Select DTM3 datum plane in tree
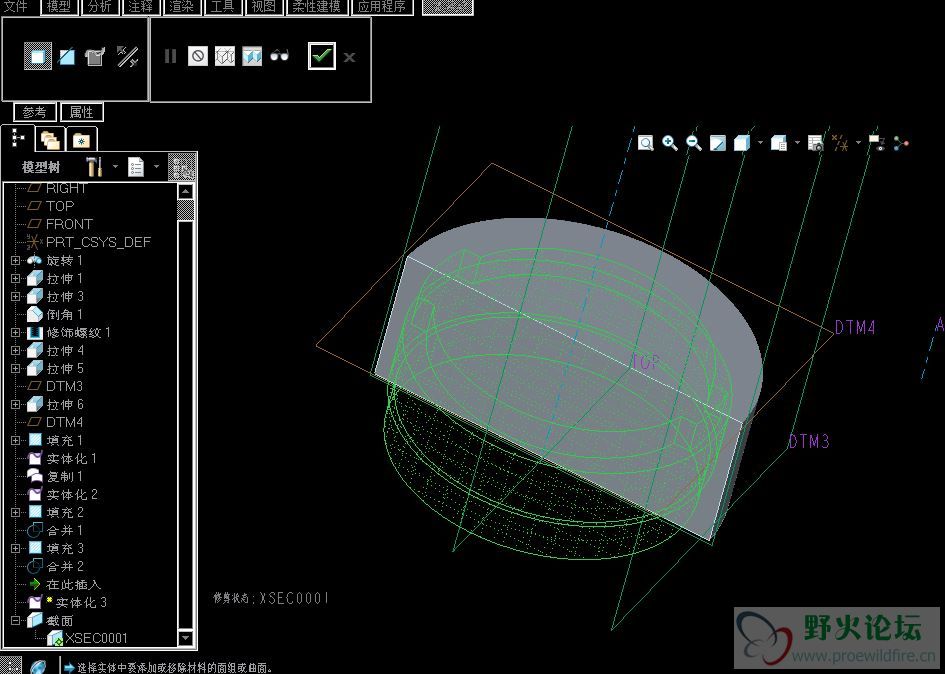The width and height of the screenshot is (945, 674). coord(55,386)
